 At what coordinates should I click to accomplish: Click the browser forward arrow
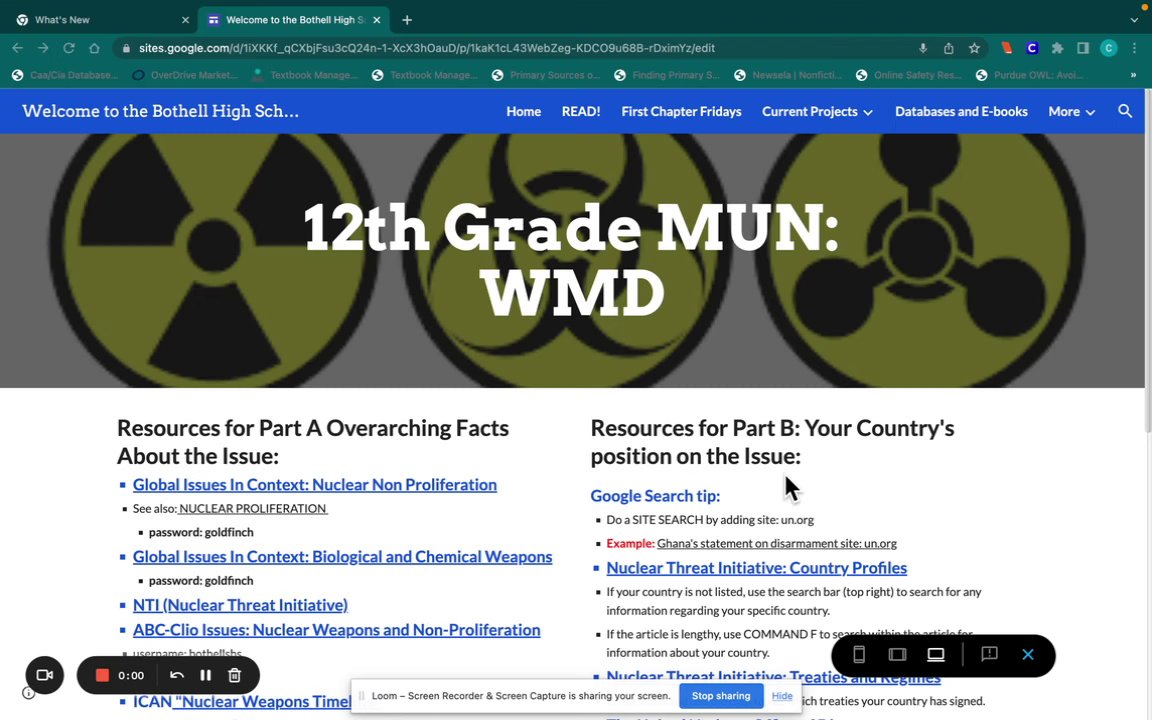pyautogui.click(x=43, y=48)
